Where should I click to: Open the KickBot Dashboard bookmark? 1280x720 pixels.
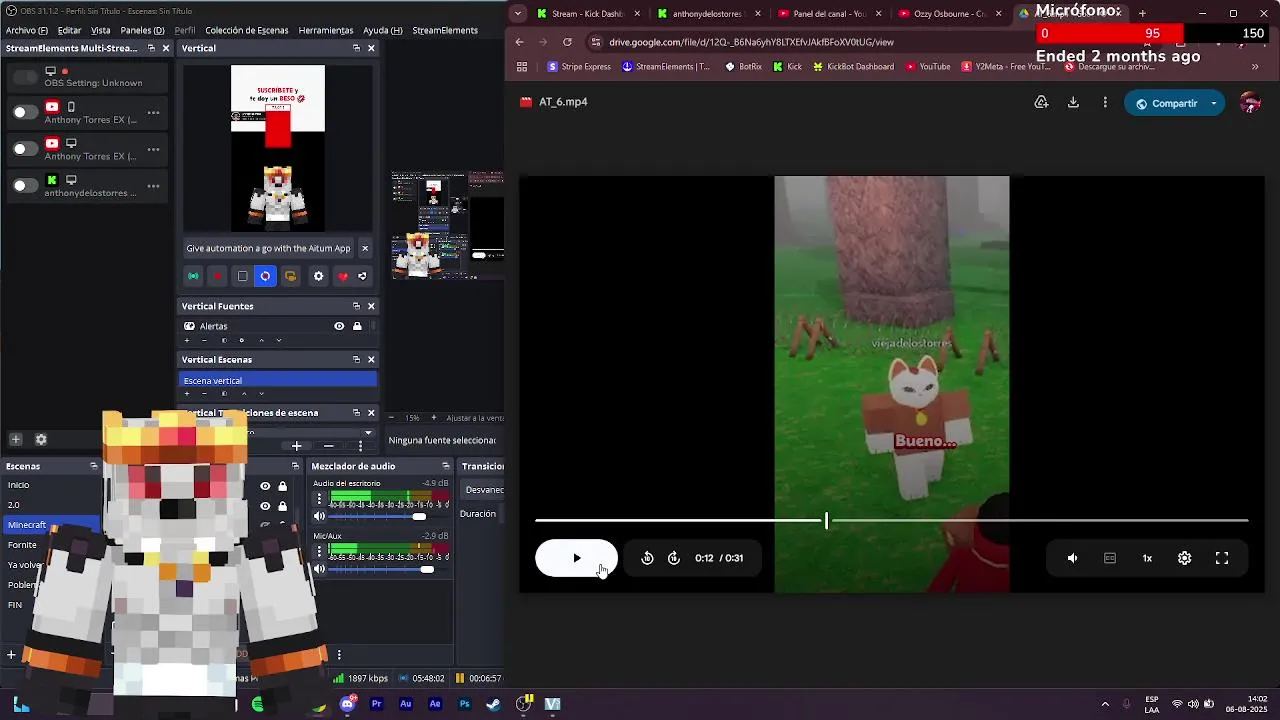853,67
